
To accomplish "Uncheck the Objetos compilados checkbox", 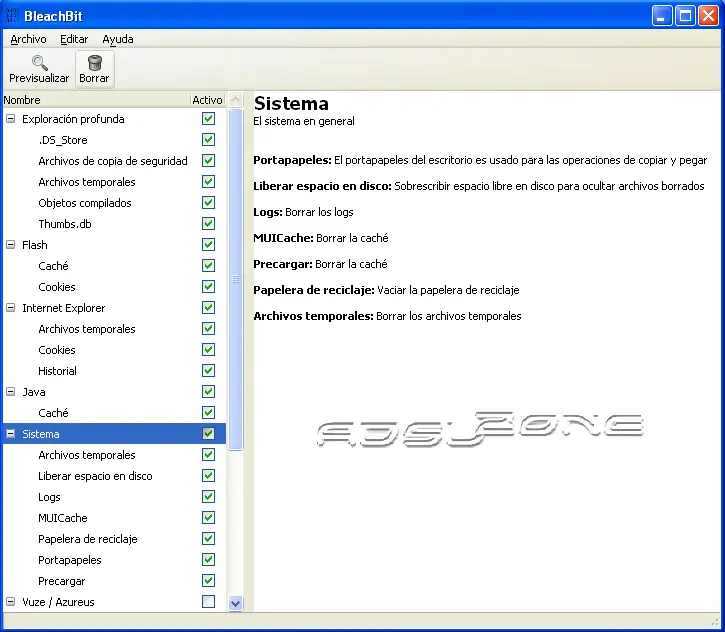I will click(x=209, y=202).
